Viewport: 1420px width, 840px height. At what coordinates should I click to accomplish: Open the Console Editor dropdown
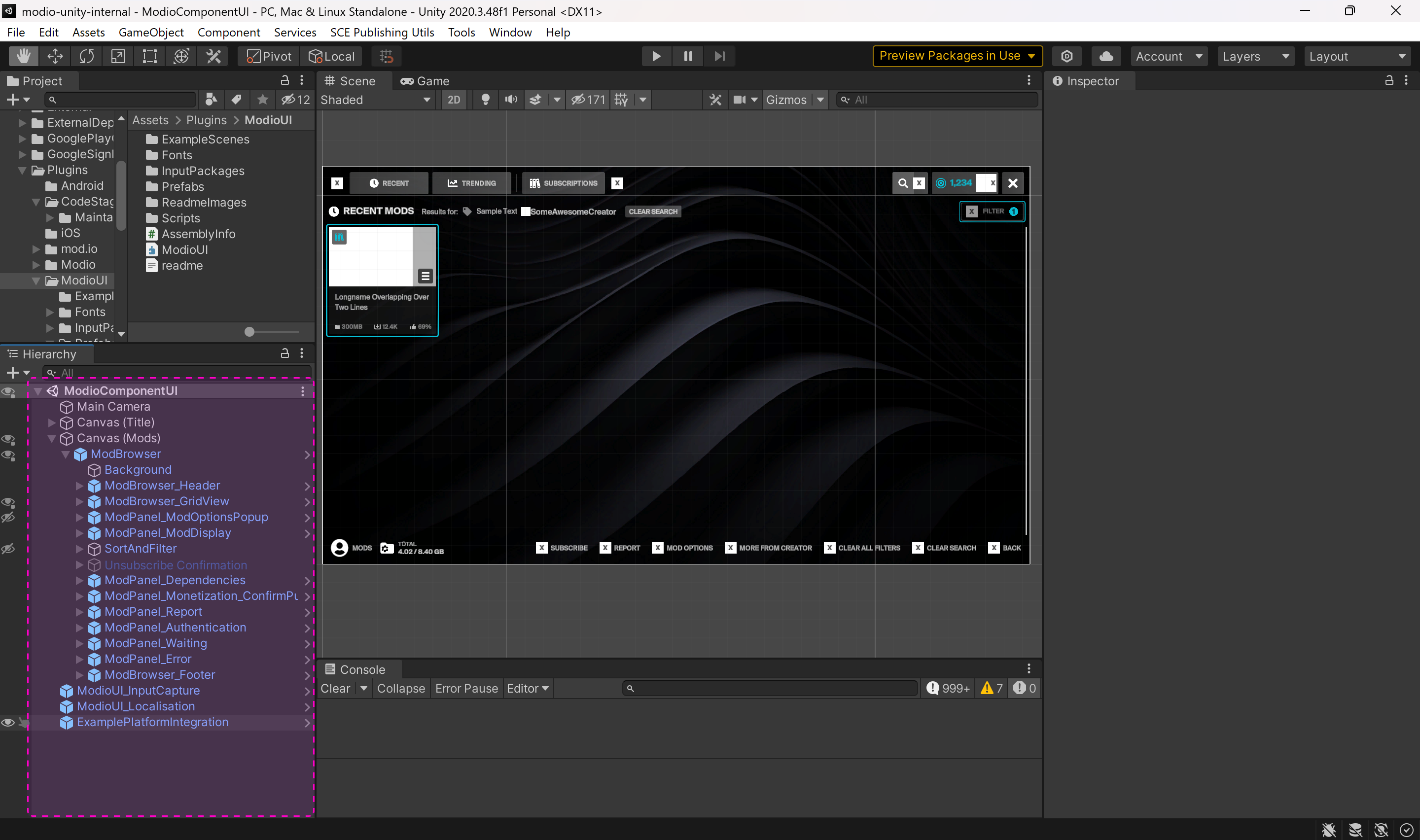click(x=528, y=688)
